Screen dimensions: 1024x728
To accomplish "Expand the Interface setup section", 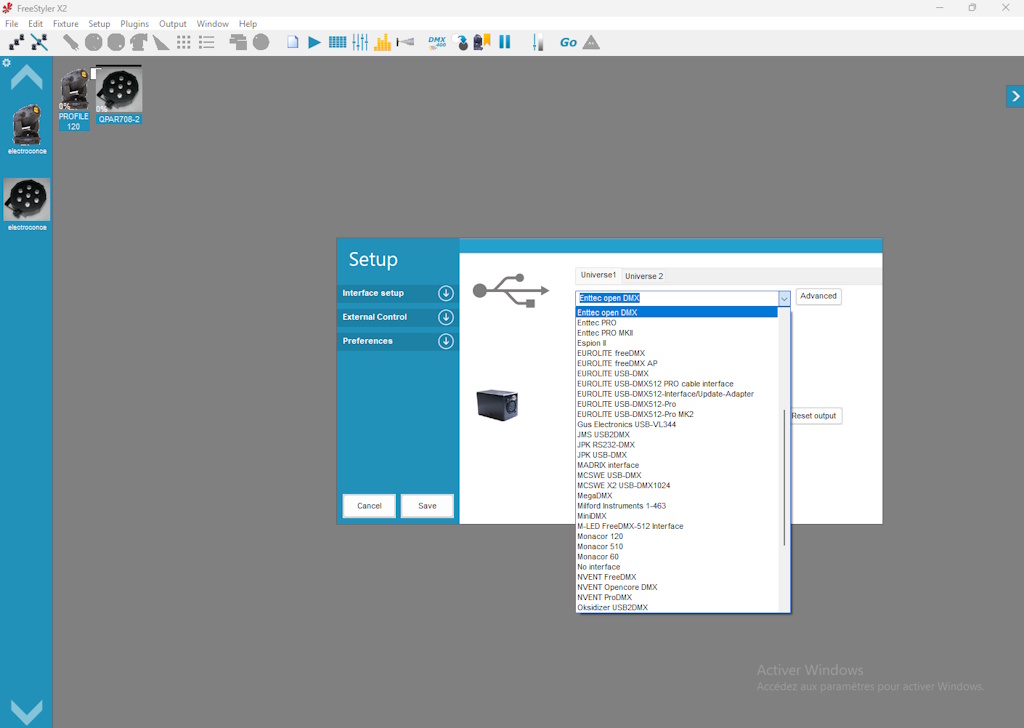I will coord(446,293).
